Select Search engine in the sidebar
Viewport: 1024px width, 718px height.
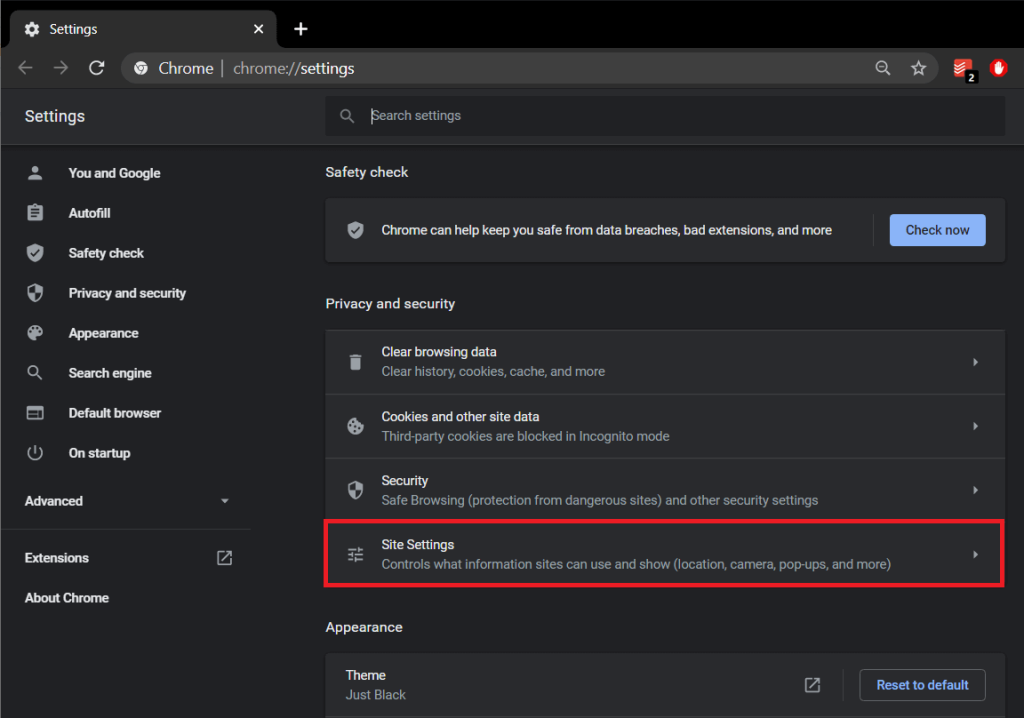(x=110, y=373)
